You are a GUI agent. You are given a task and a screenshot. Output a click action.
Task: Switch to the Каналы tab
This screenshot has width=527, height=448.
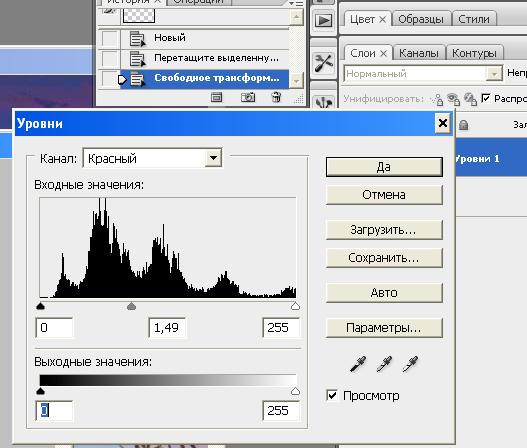pyautogui.click(x=419, y=53)
